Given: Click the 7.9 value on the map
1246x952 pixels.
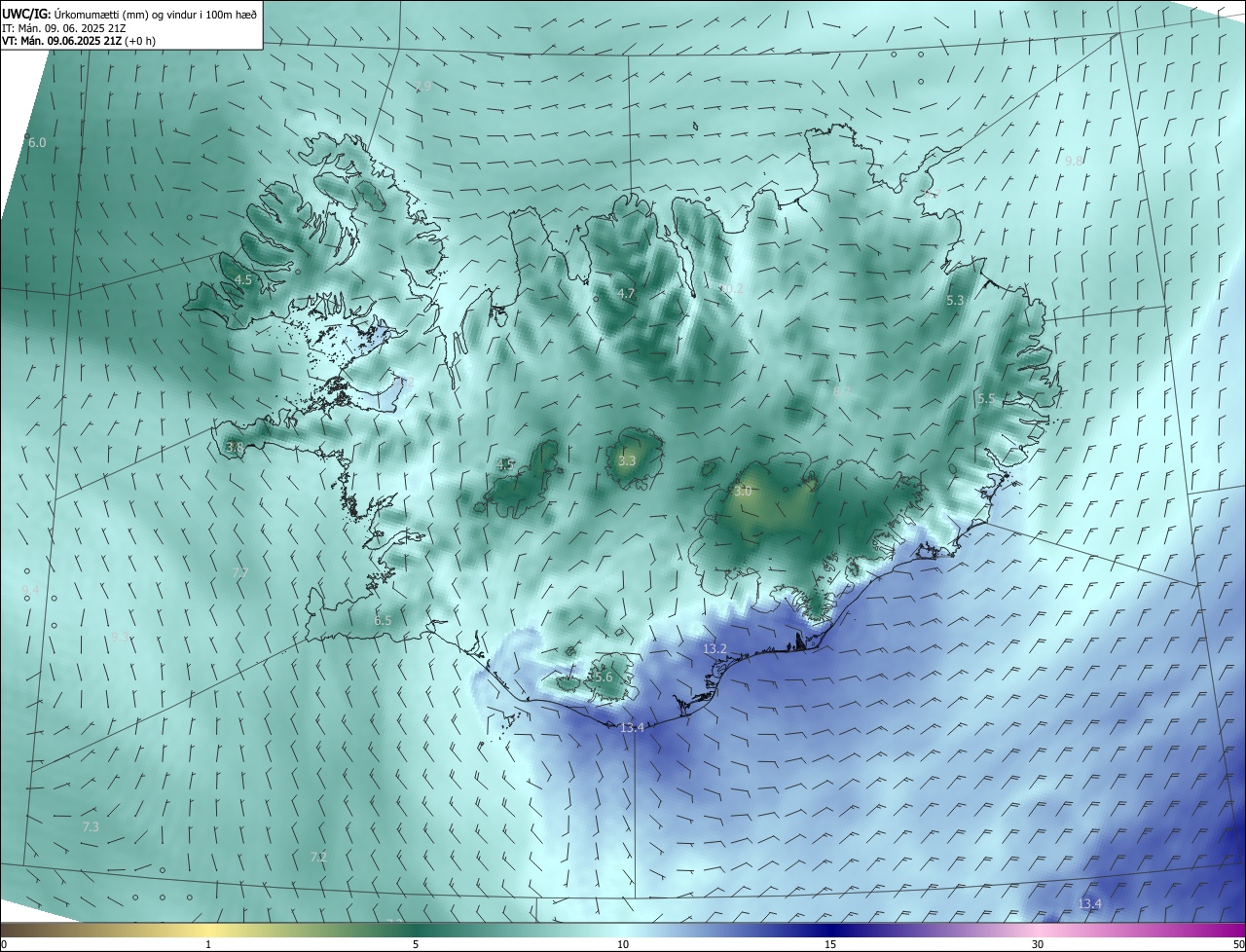Looking at the screenshot, I should coord(423,87).
